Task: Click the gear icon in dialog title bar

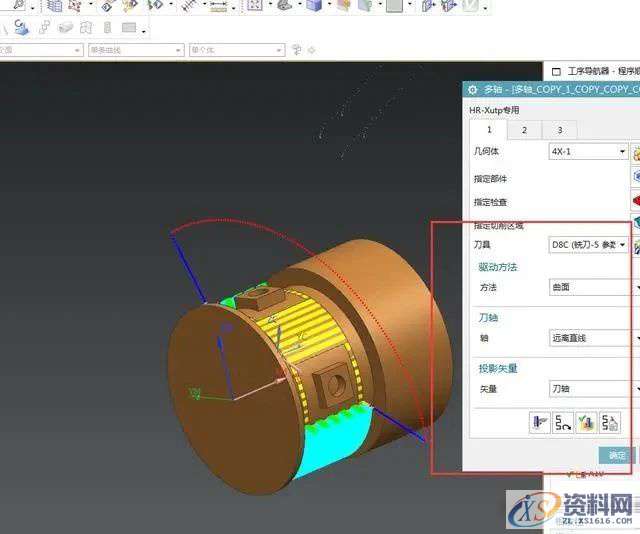Action: (472, 89)
